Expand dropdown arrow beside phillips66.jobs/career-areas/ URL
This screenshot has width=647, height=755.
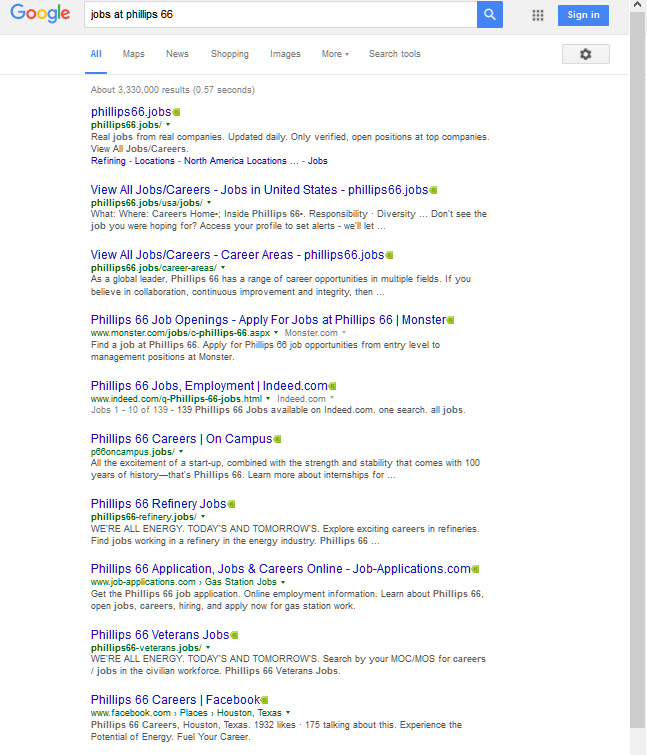click(223, 268)
